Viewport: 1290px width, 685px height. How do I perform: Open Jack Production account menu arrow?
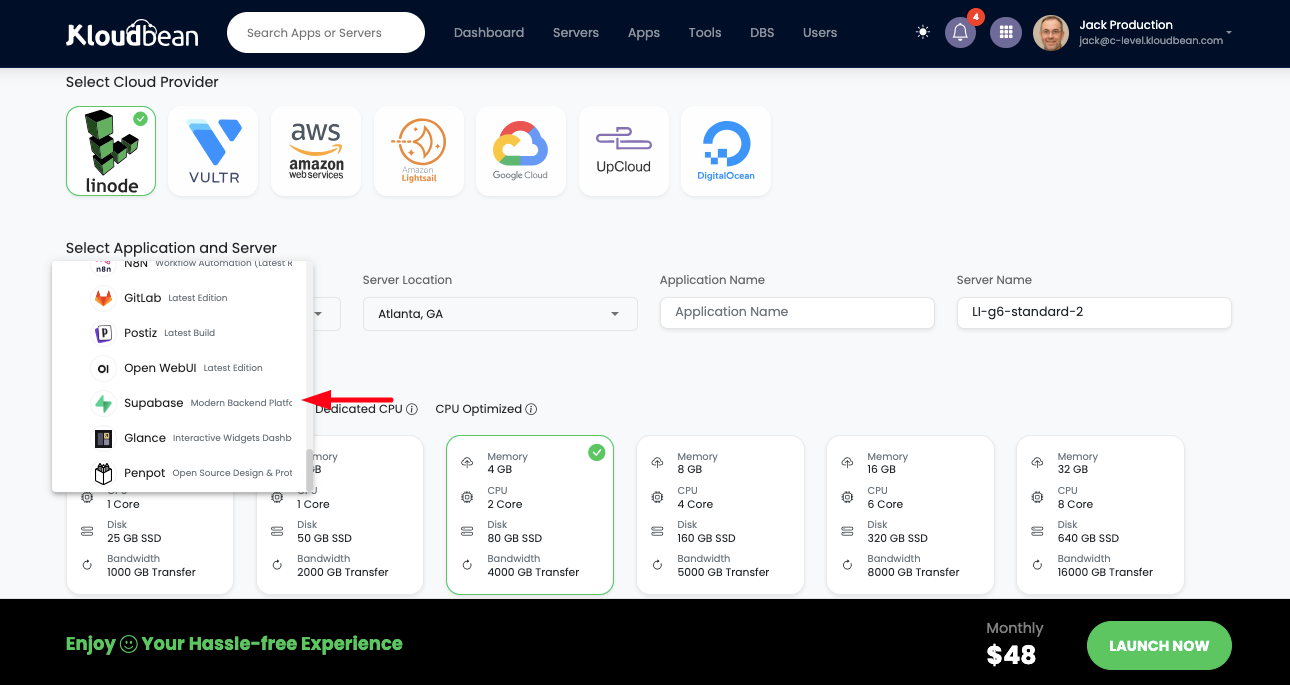[1229, 33]
